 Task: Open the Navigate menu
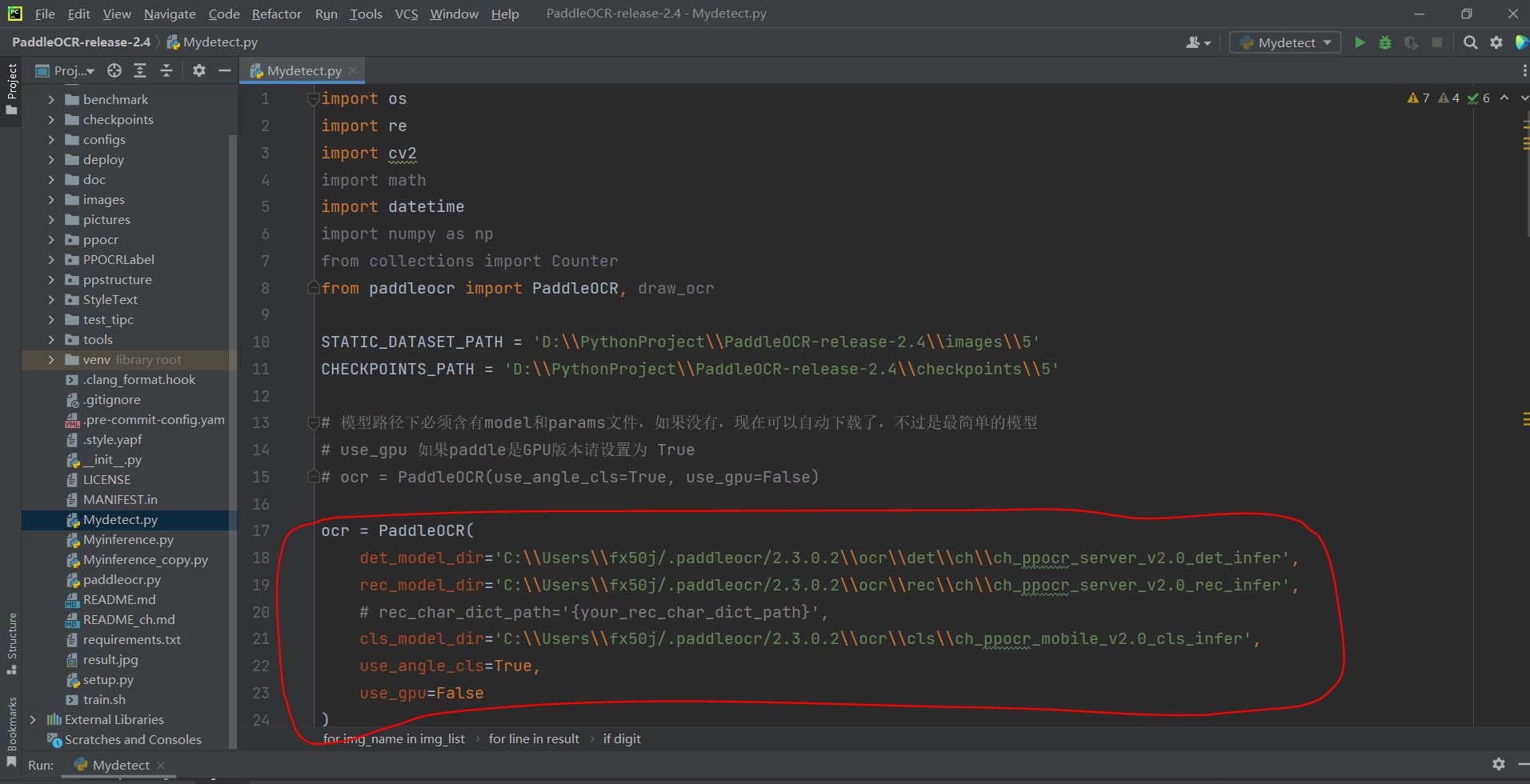click(x=170, y=14)
